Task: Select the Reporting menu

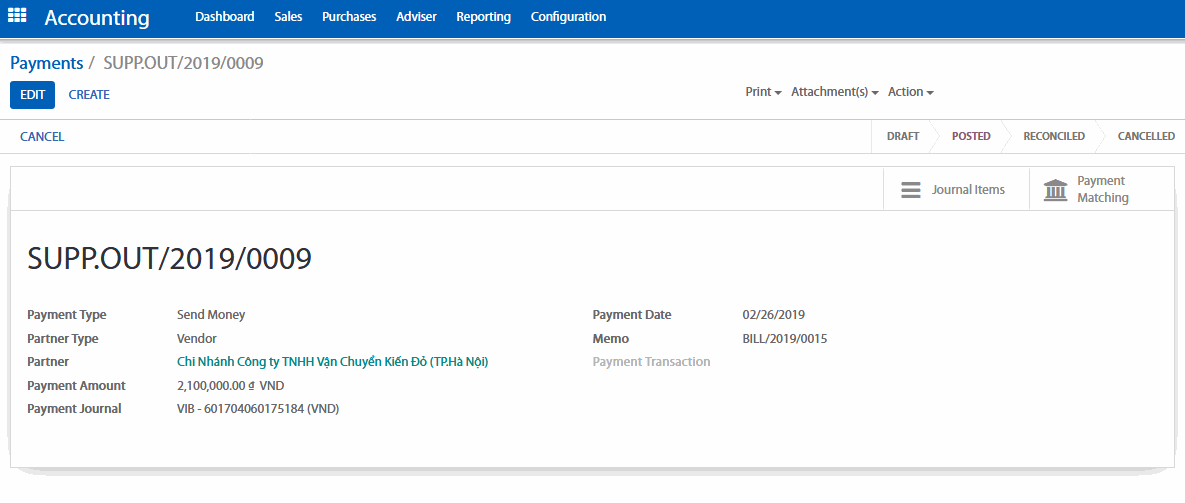Action: 483,17
